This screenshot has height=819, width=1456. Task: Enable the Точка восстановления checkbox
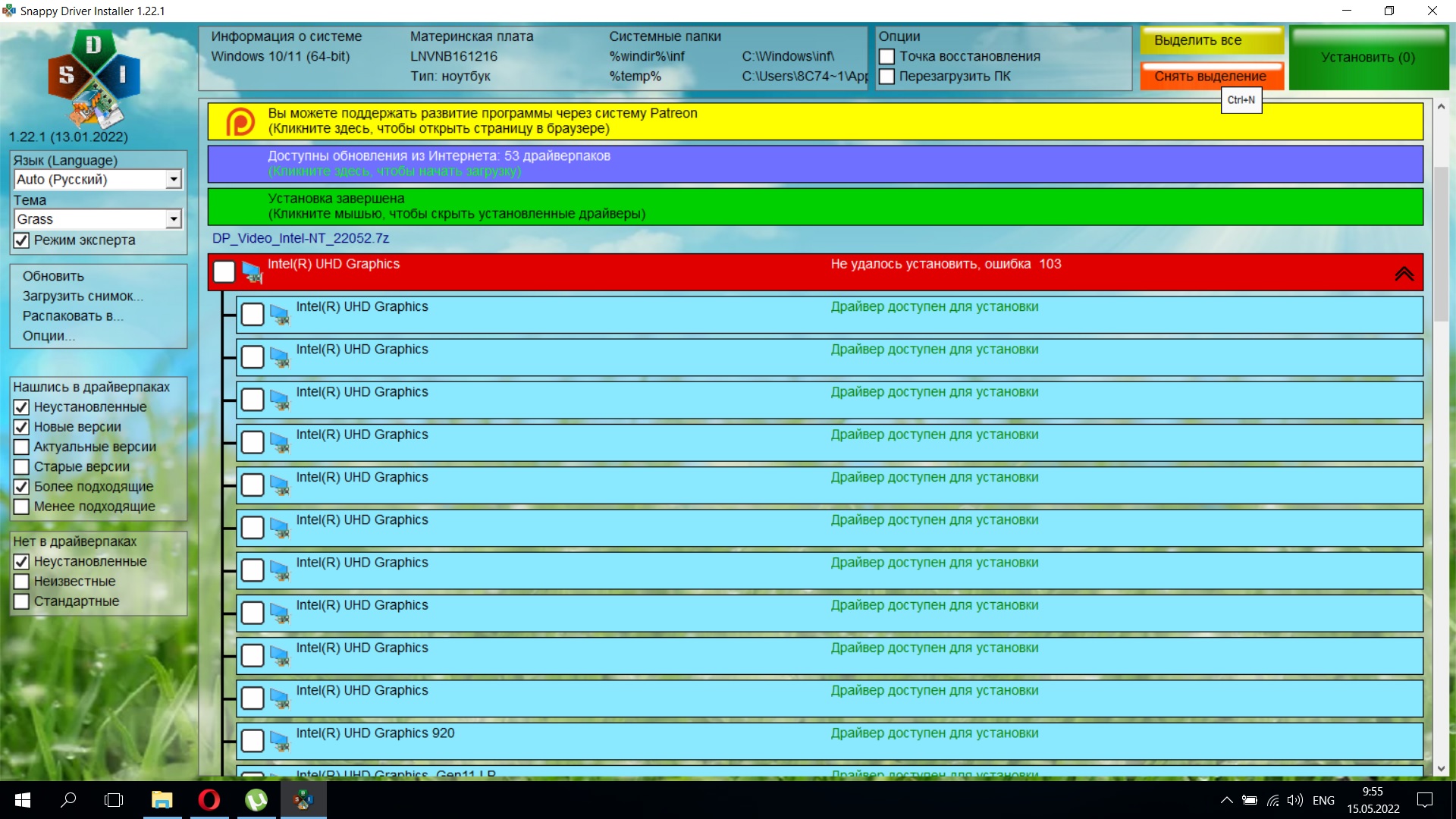click(886, 57)
